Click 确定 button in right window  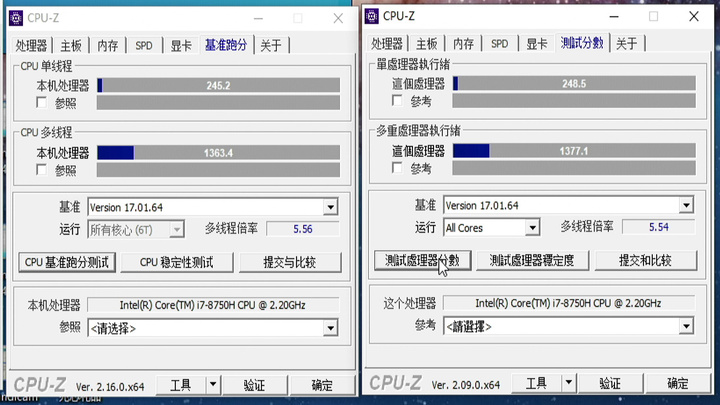pyautogui.click(x=678, y=382)
